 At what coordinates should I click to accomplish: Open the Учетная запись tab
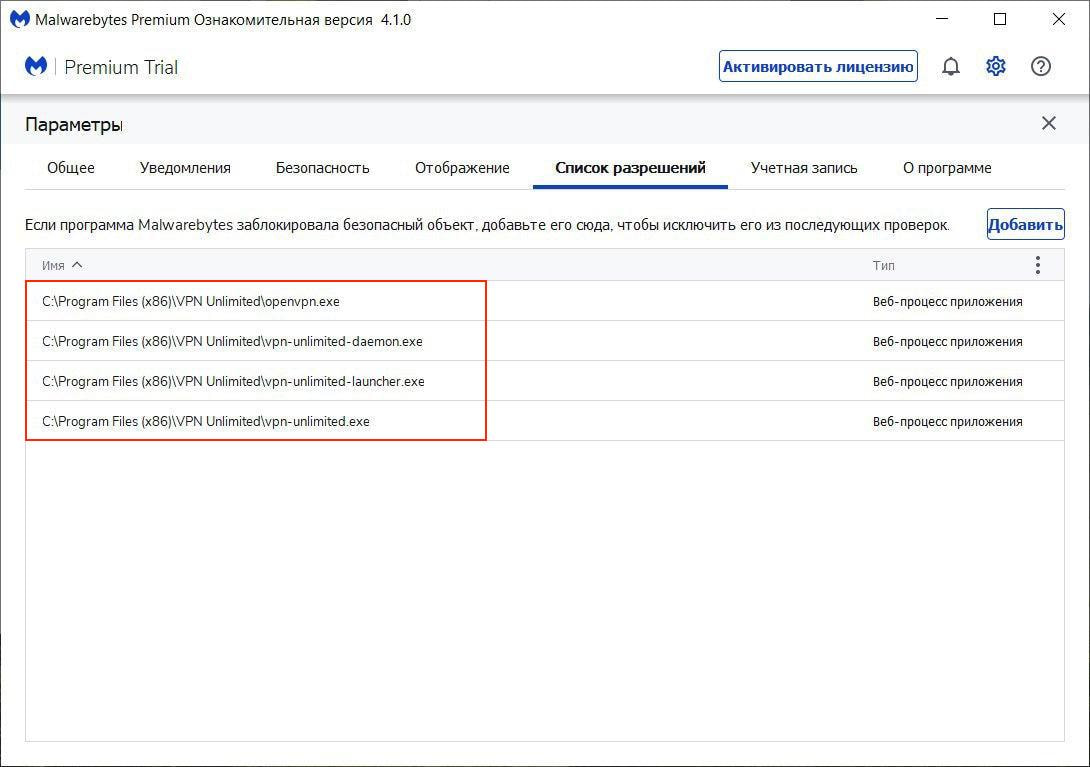click(x=804, y=168)
